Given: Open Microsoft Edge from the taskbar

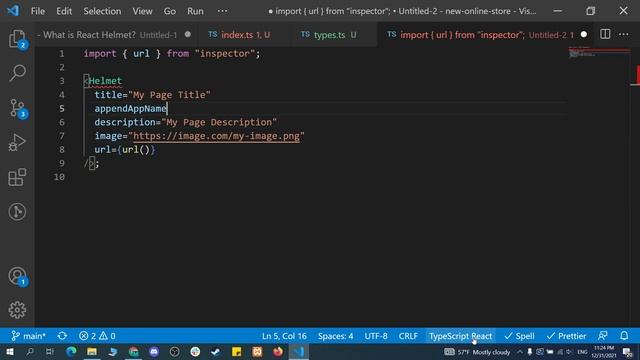Looking at the screenshot, I should pos(71,352).
